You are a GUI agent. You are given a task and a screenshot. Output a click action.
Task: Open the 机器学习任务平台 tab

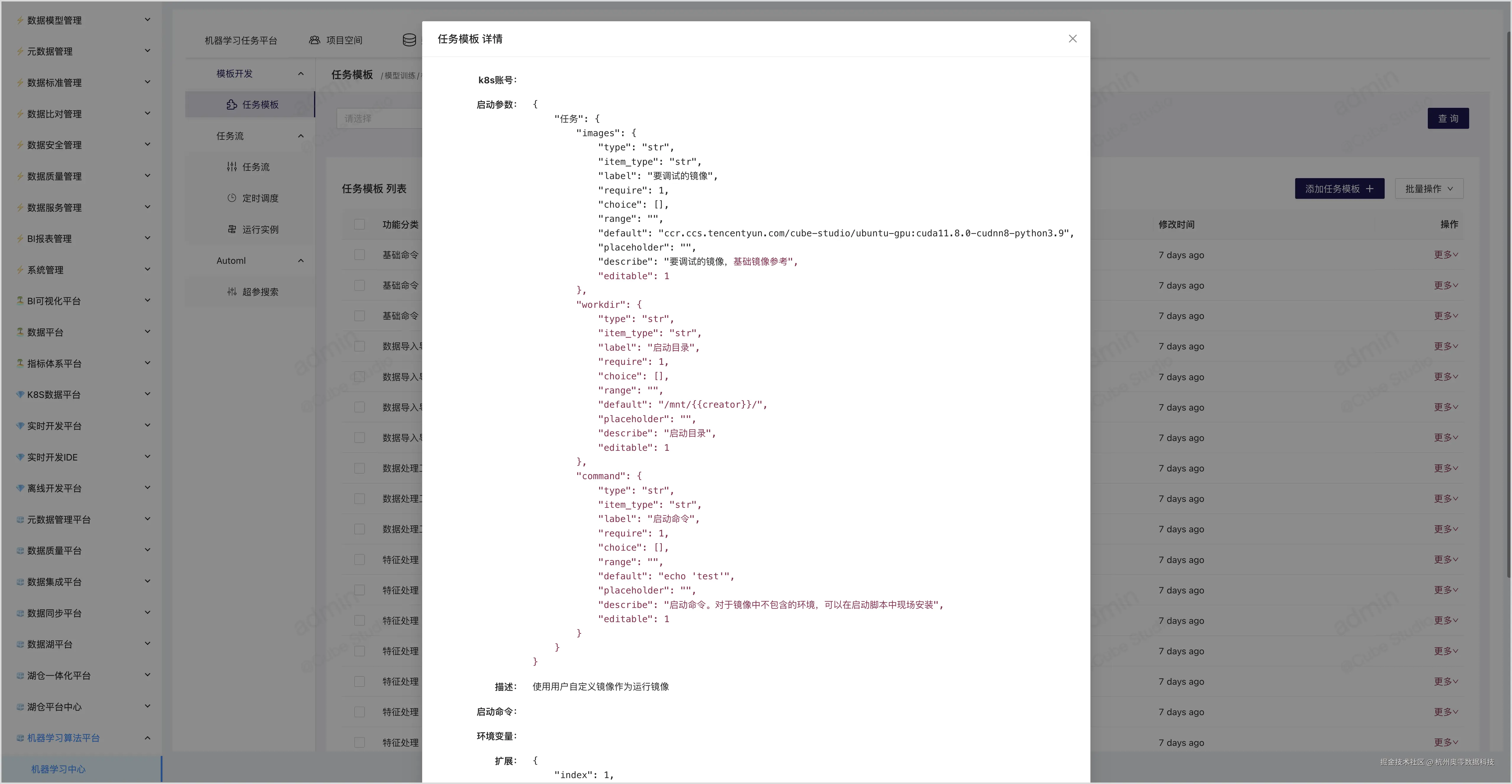click(x=241, y=40)
